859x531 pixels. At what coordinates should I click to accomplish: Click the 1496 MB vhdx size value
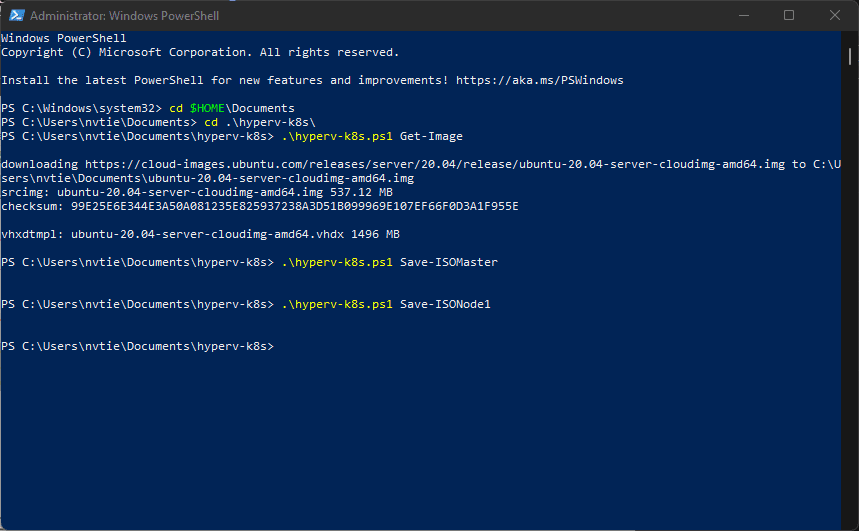pyautogui.click(x=375, y=235)
